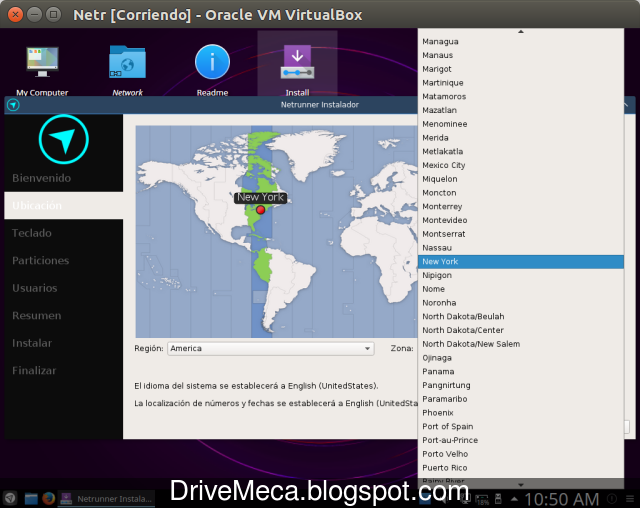
Task: Open the Network desktop icon
Action: coord(127,69)
